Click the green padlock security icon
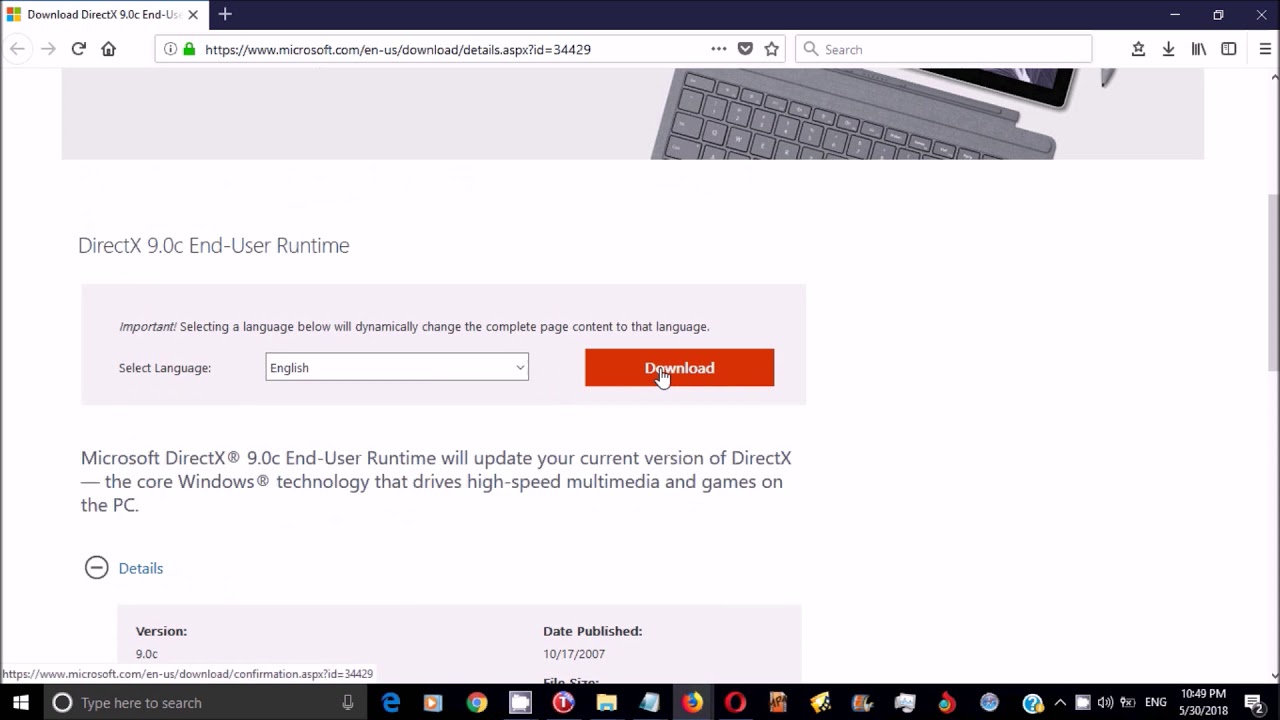The width and height of the screenshot is (1280, 720). pyautogui.click(x=189, y=49)
